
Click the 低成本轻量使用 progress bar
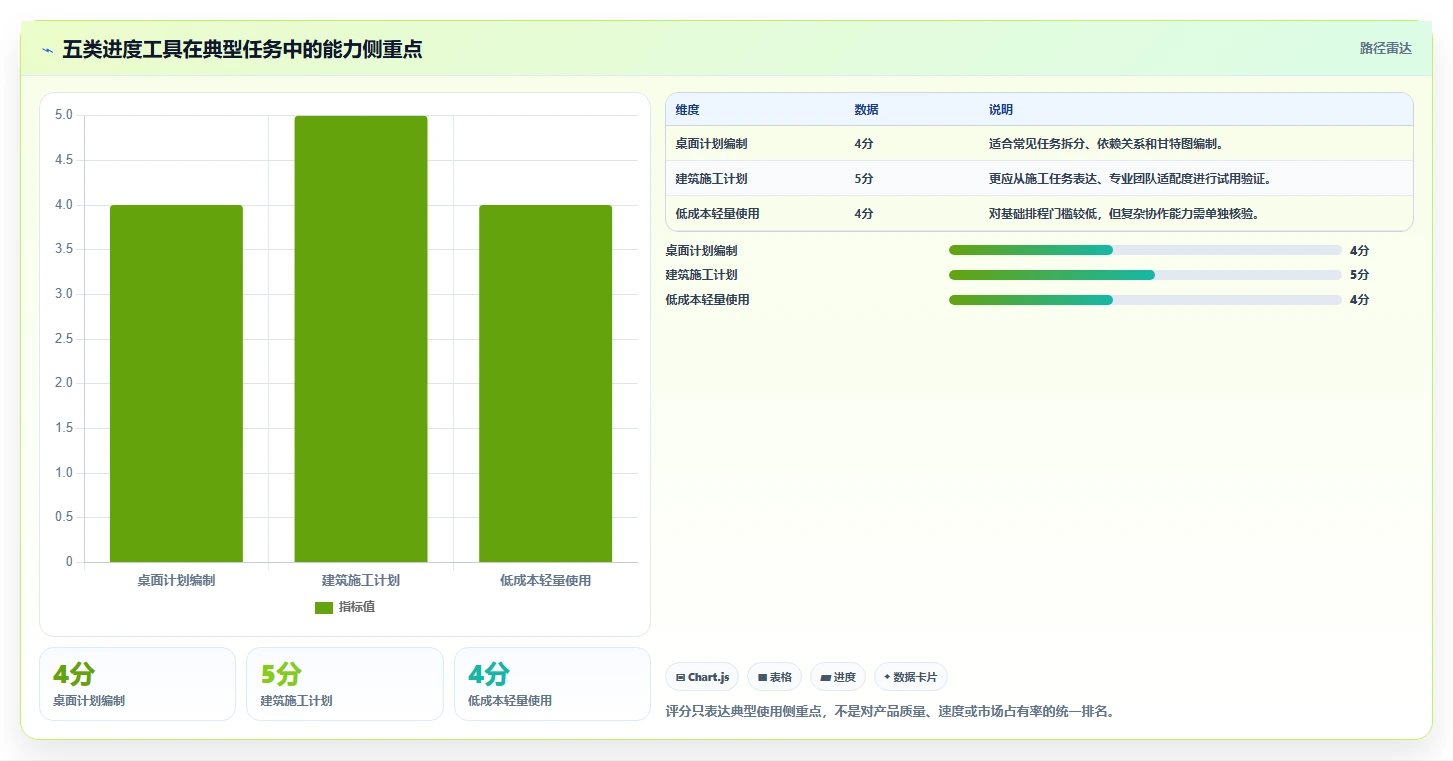tap(1145, 300)
